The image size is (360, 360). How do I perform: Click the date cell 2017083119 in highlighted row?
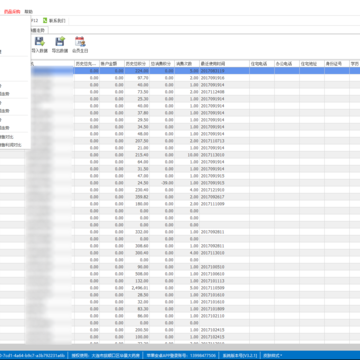coord(224,71)
